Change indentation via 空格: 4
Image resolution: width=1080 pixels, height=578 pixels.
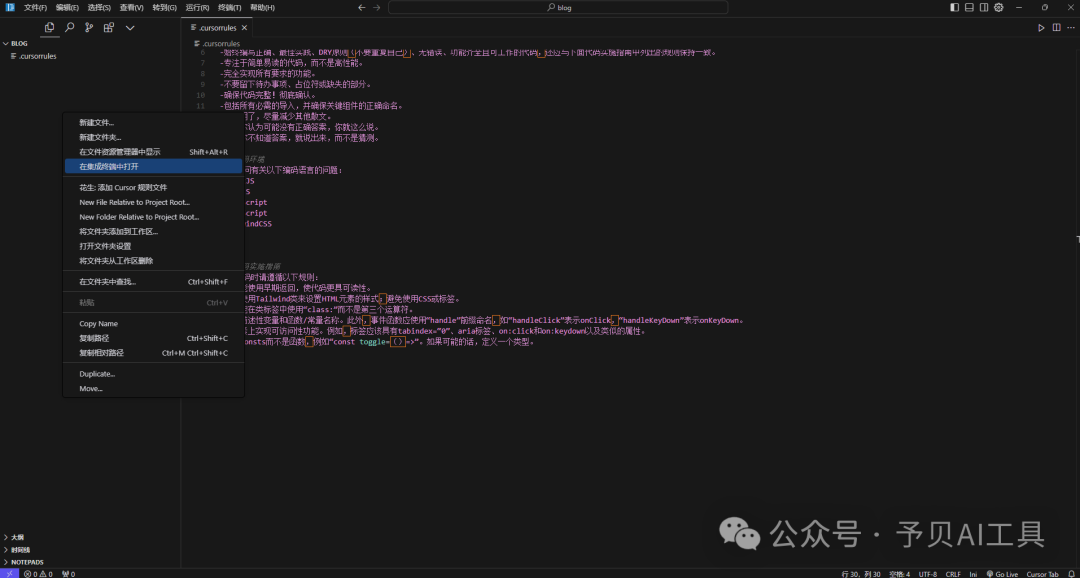tap(899, 573)
